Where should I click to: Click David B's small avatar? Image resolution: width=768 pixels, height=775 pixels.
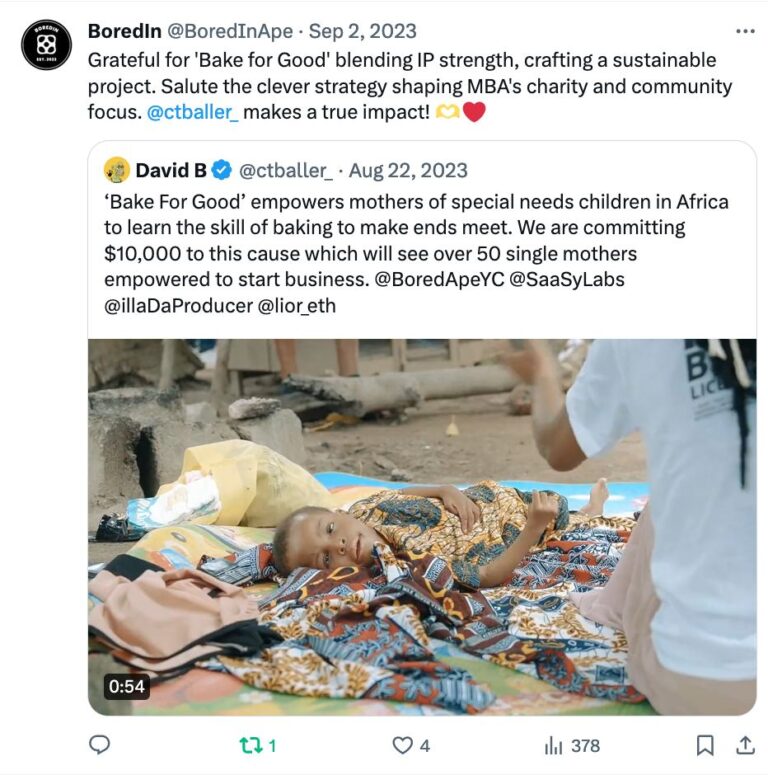tap(117, 170)
